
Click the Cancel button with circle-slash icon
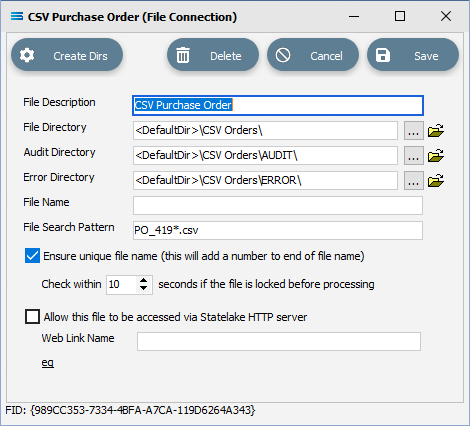pyautogui.click(x=313, y=55)
